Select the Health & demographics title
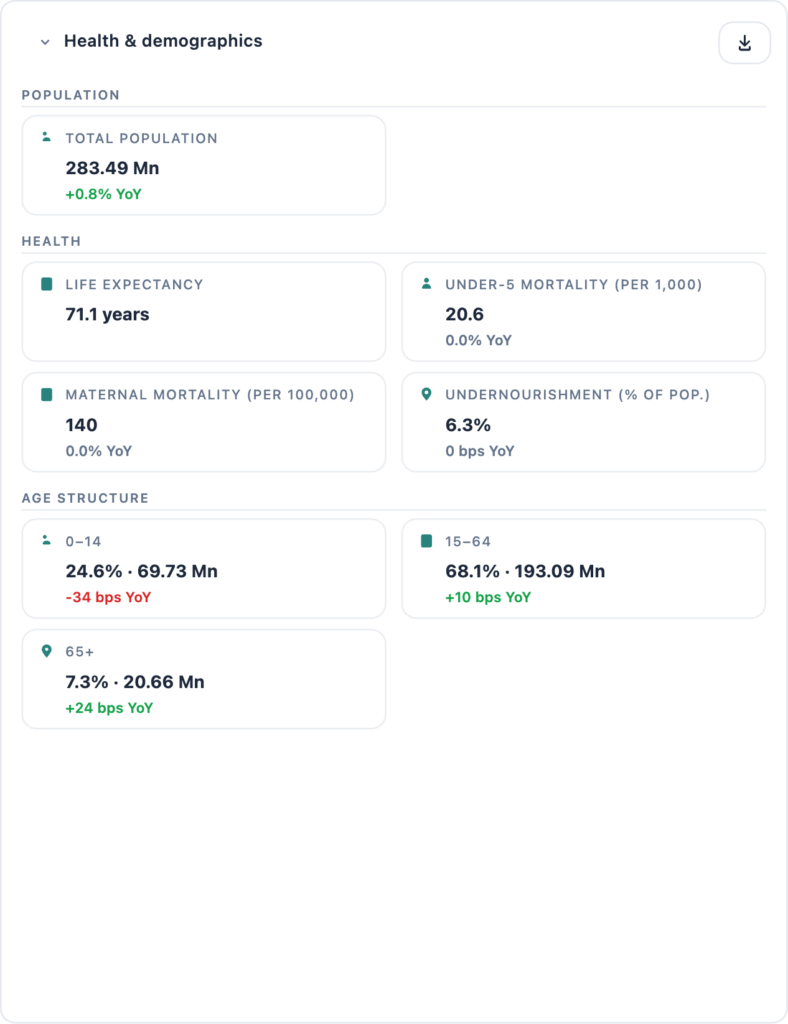Viewport: 788px width, 1024px height. point(163,41)
